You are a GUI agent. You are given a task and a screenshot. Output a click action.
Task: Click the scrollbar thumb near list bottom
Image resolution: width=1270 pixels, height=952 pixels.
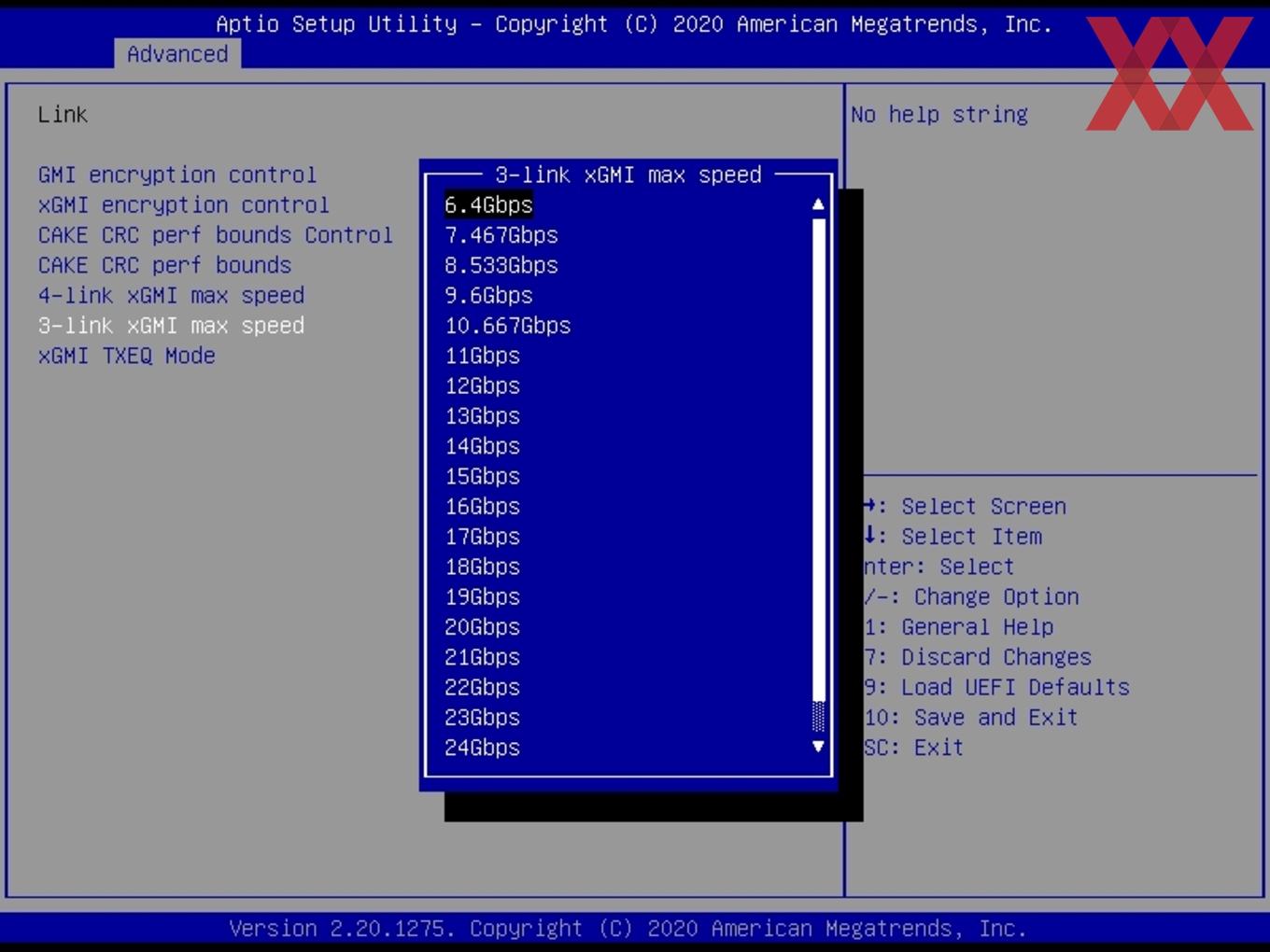coord(819,717)
